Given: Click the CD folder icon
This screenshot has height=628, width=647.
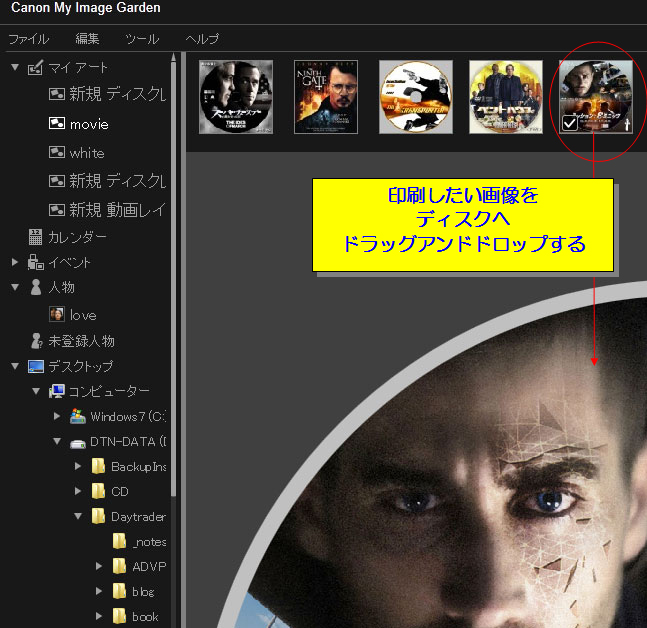Looking at the screenshot, I should pos(98,491).
